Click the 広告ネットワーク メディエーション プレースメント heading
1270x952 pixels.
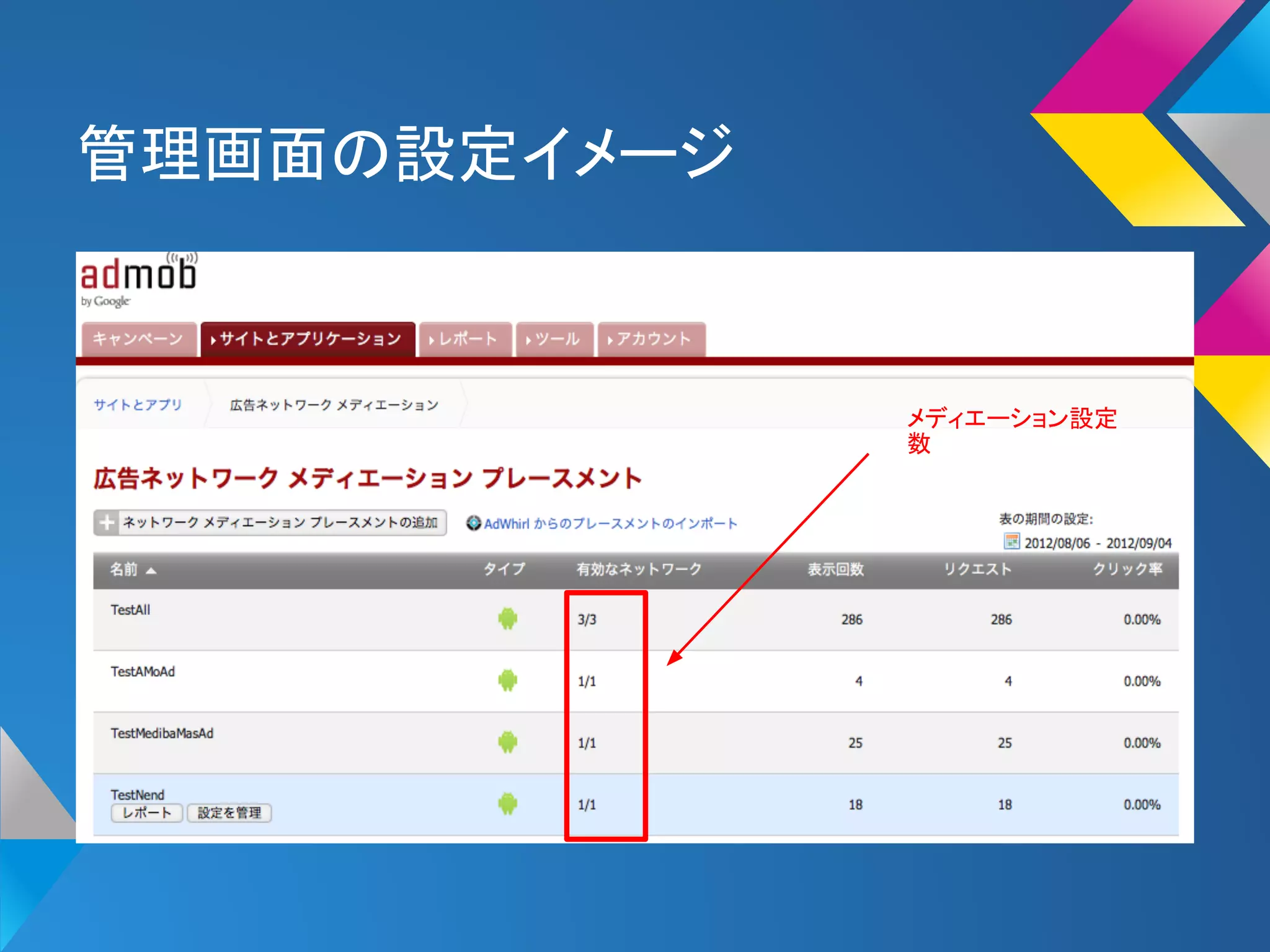pos(368,478)
